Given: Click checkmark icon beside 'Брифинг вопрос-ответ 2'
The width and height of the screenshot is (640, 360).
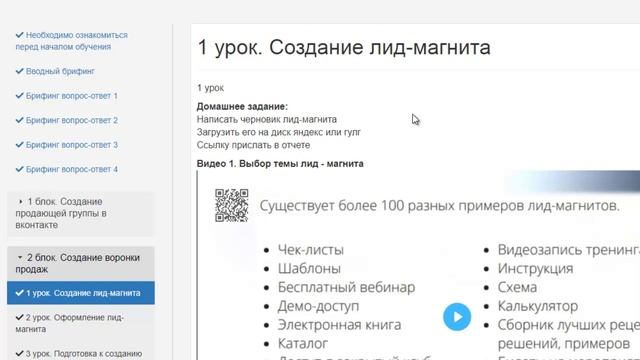Looking at the screenshot, I should point(20,120).
